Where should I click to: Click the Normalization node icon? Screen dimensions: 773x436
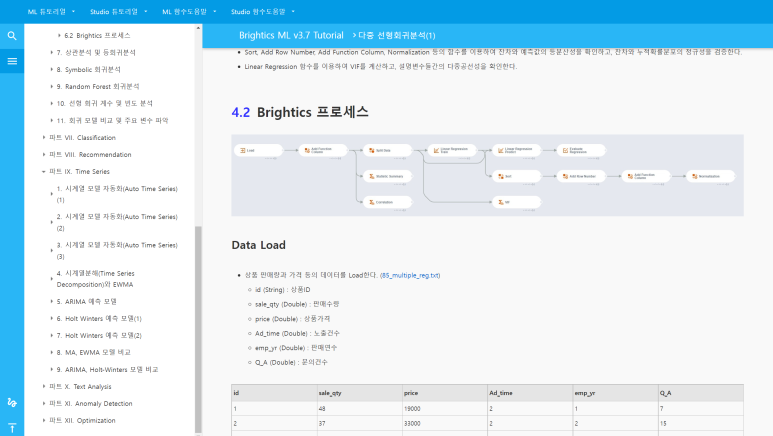tap(695, 176)
